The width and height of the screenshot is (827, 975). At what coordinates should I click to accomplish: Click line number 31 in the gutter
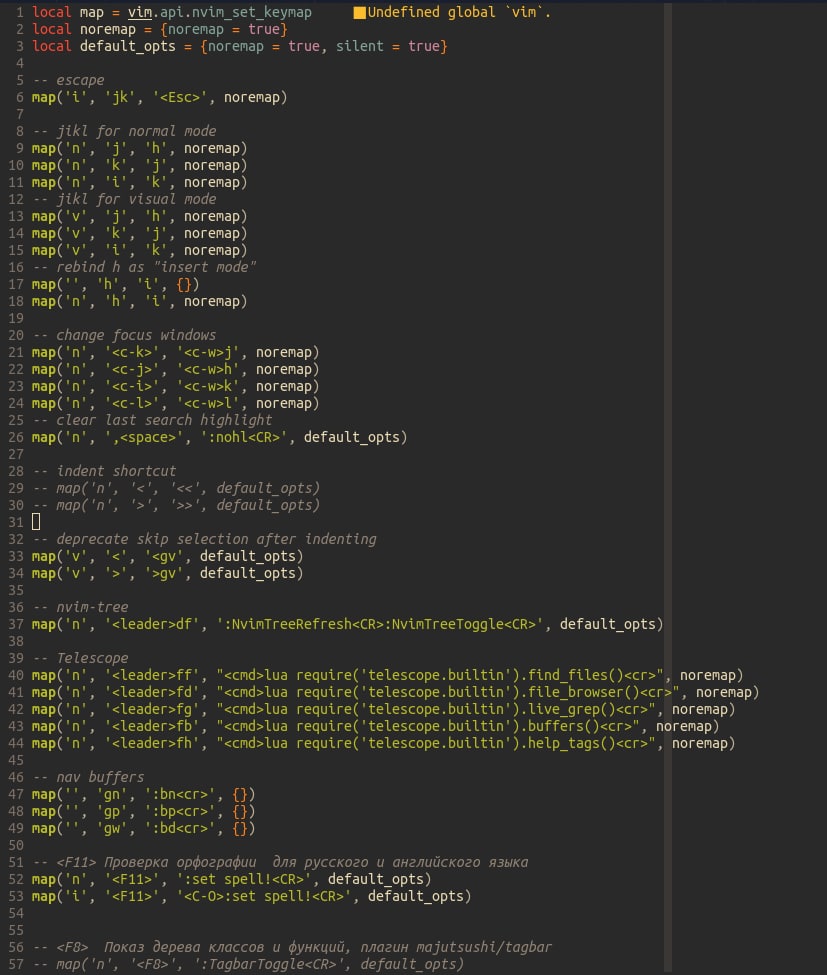pyautogui.click(x=16, y=522)
